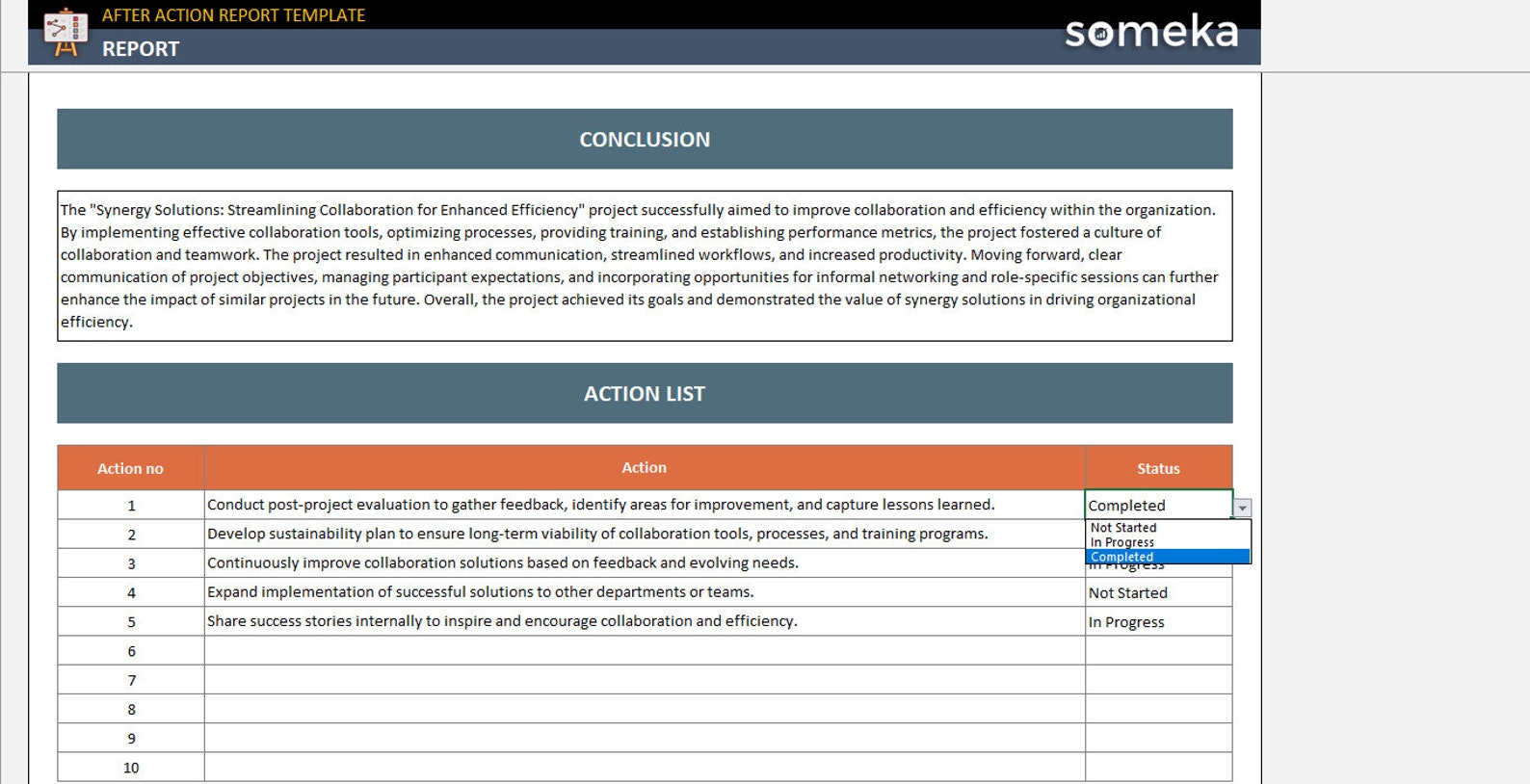This screenshot has width=1530, height=784.
Task: Select action number 1 cell
Action: tap(131, 505)
